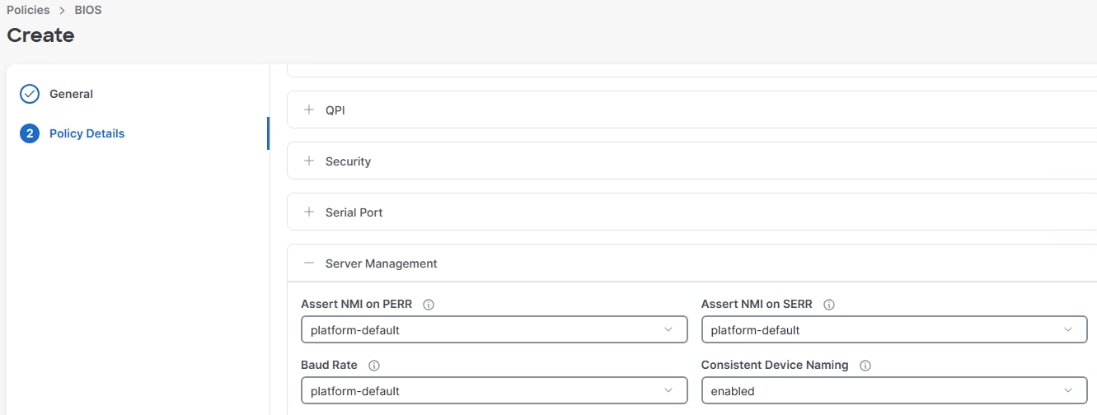Expand the QPI section
The height and width of the screenshot is (415, 1097).
(x=309, y=110)
